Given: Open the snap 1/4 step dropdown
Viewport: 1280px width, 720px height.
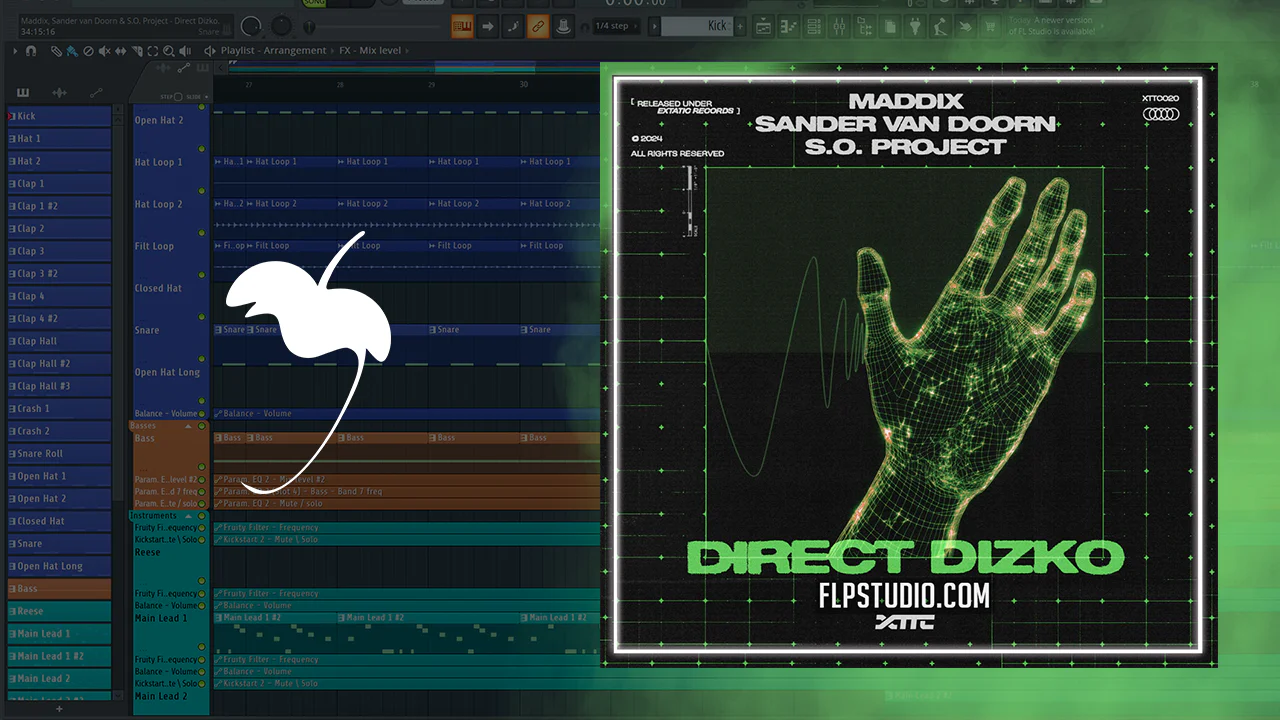Looking at the screenshot, I should tap(617, 26).
